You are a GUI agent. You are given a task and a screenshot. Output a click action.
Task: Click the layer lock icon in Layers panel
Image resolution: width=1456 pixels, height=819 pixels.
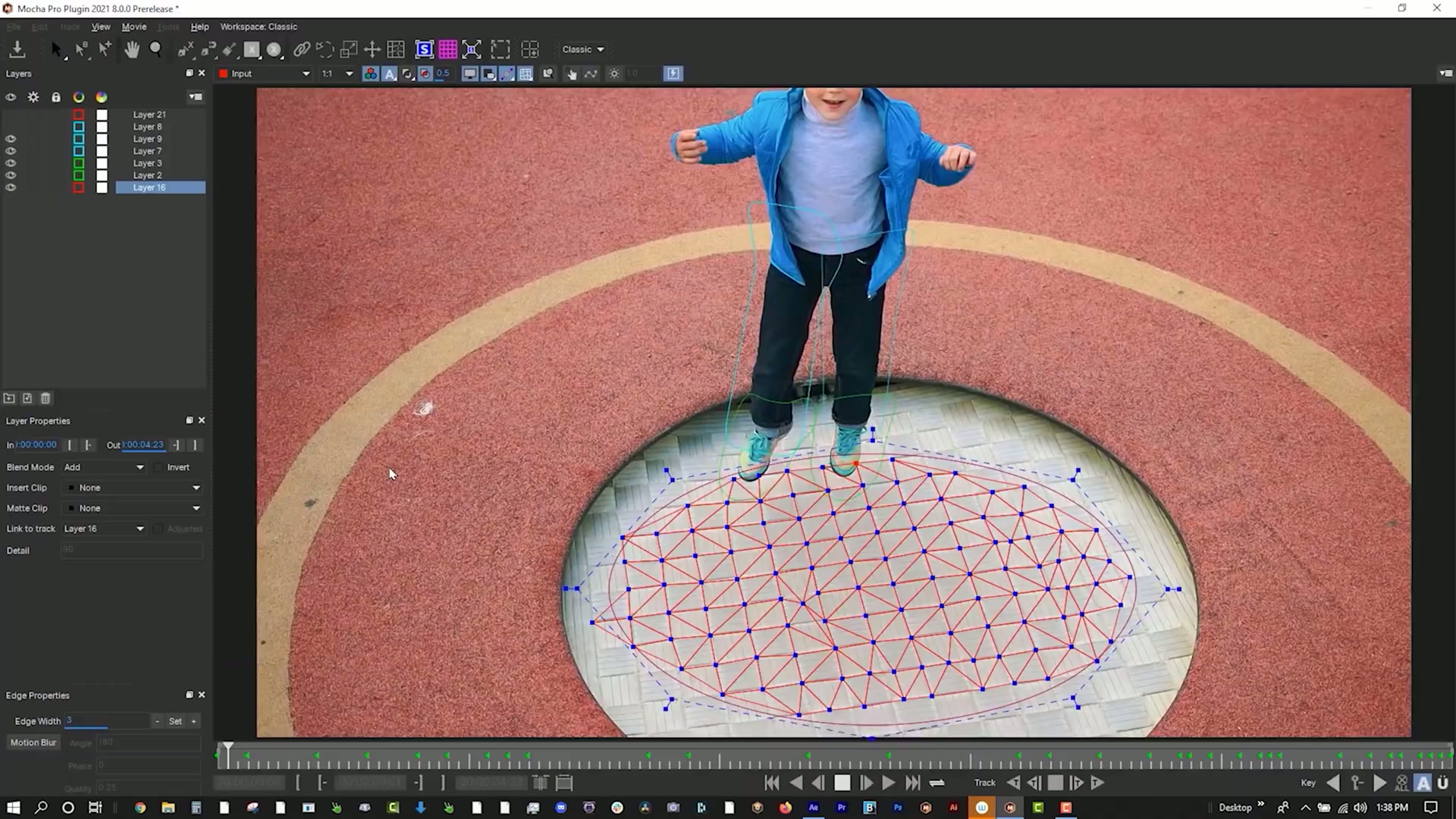pos(56,97)
